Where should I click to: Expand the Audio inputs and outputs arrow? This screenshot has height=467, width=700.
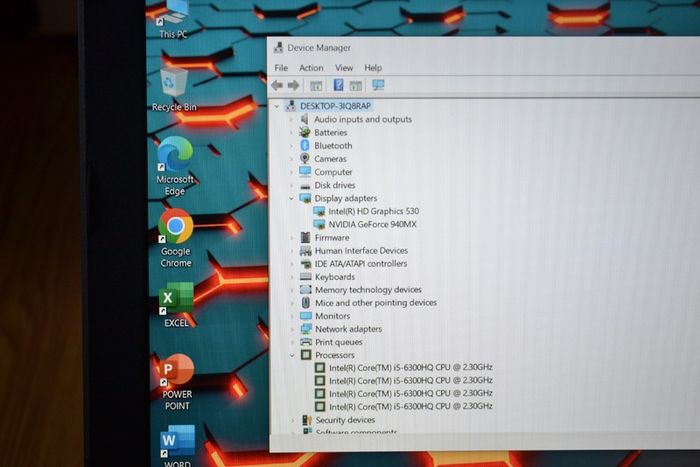coord(292,119)
